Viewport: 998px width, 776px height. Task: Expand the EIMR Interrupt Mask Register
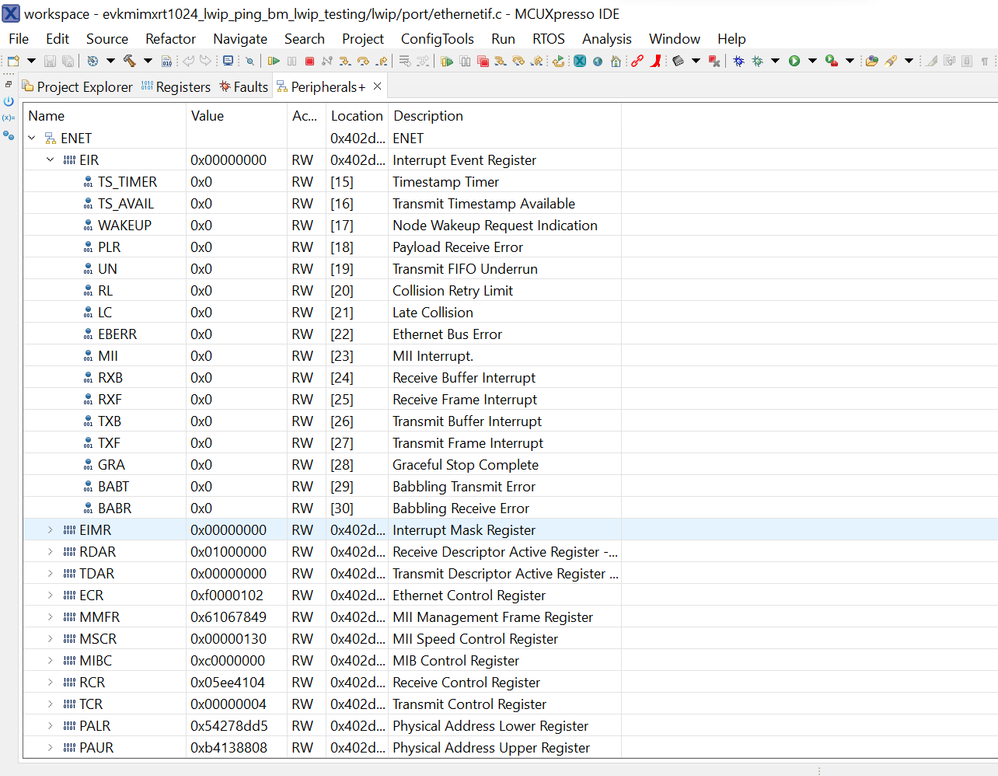[48, 530]
